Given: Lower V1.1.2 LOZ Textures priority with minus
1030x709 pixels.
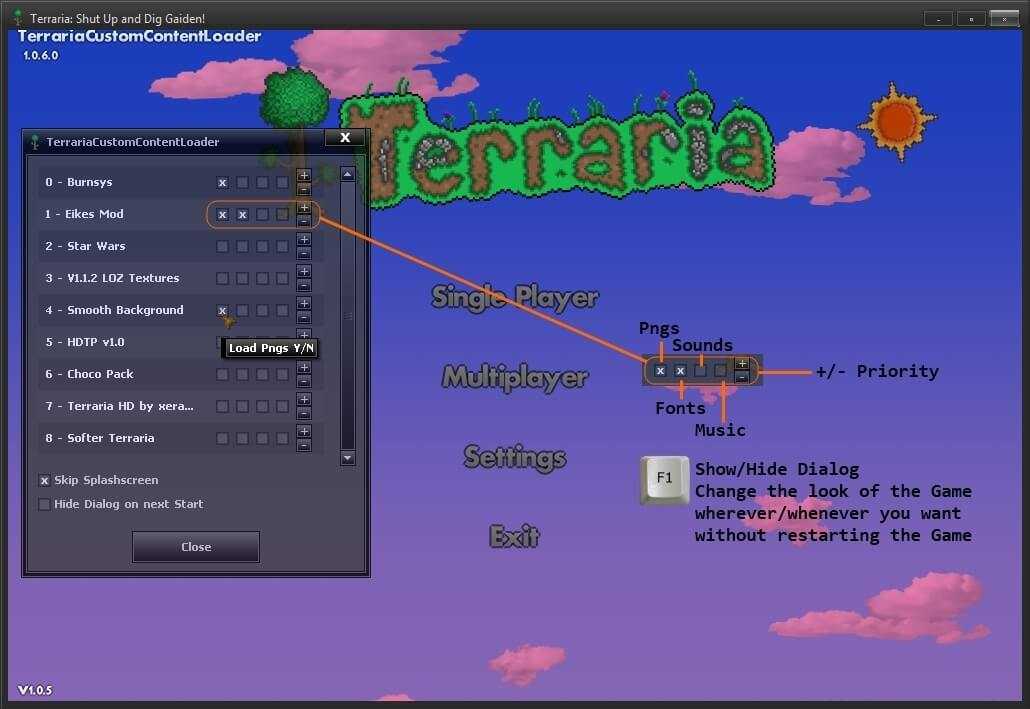Looking at the screenshot, I should pyautogui.click(x=303, y=285).
